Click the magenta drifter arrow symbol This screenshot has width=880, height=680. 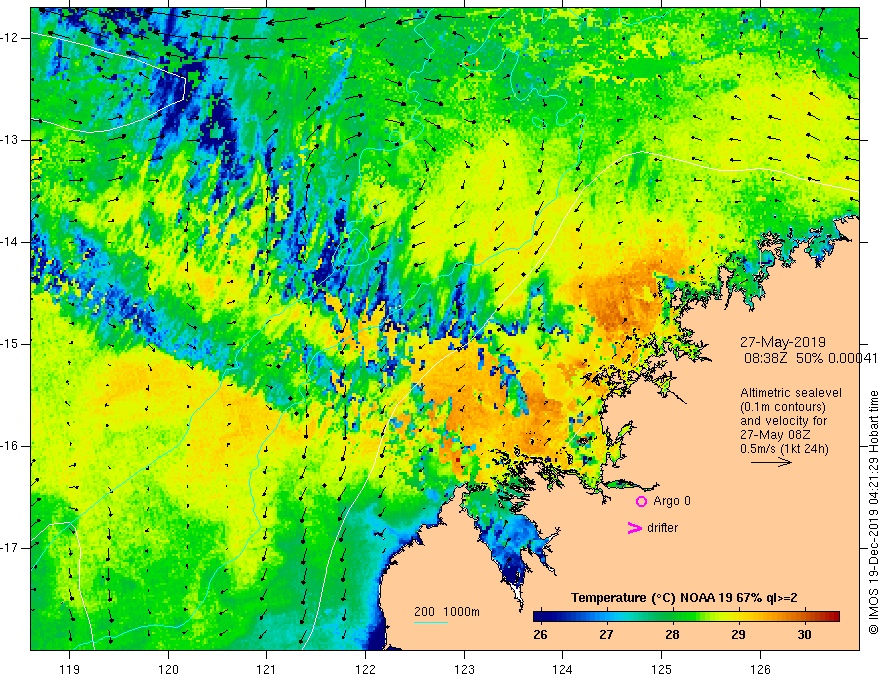634,528
